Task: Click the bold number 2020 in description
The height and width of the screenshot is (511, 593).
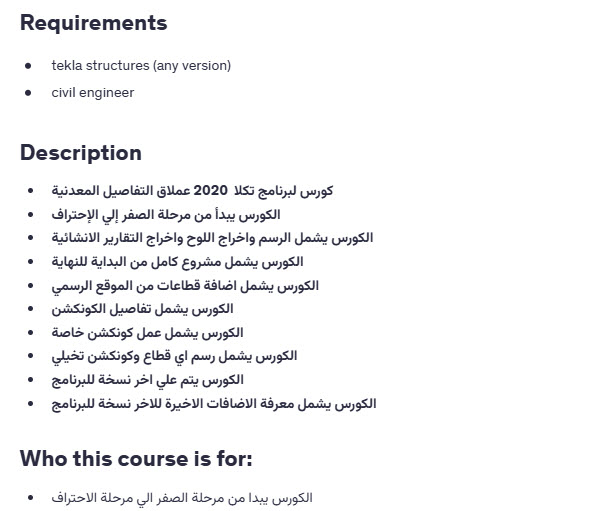Action: coord(210,190)
